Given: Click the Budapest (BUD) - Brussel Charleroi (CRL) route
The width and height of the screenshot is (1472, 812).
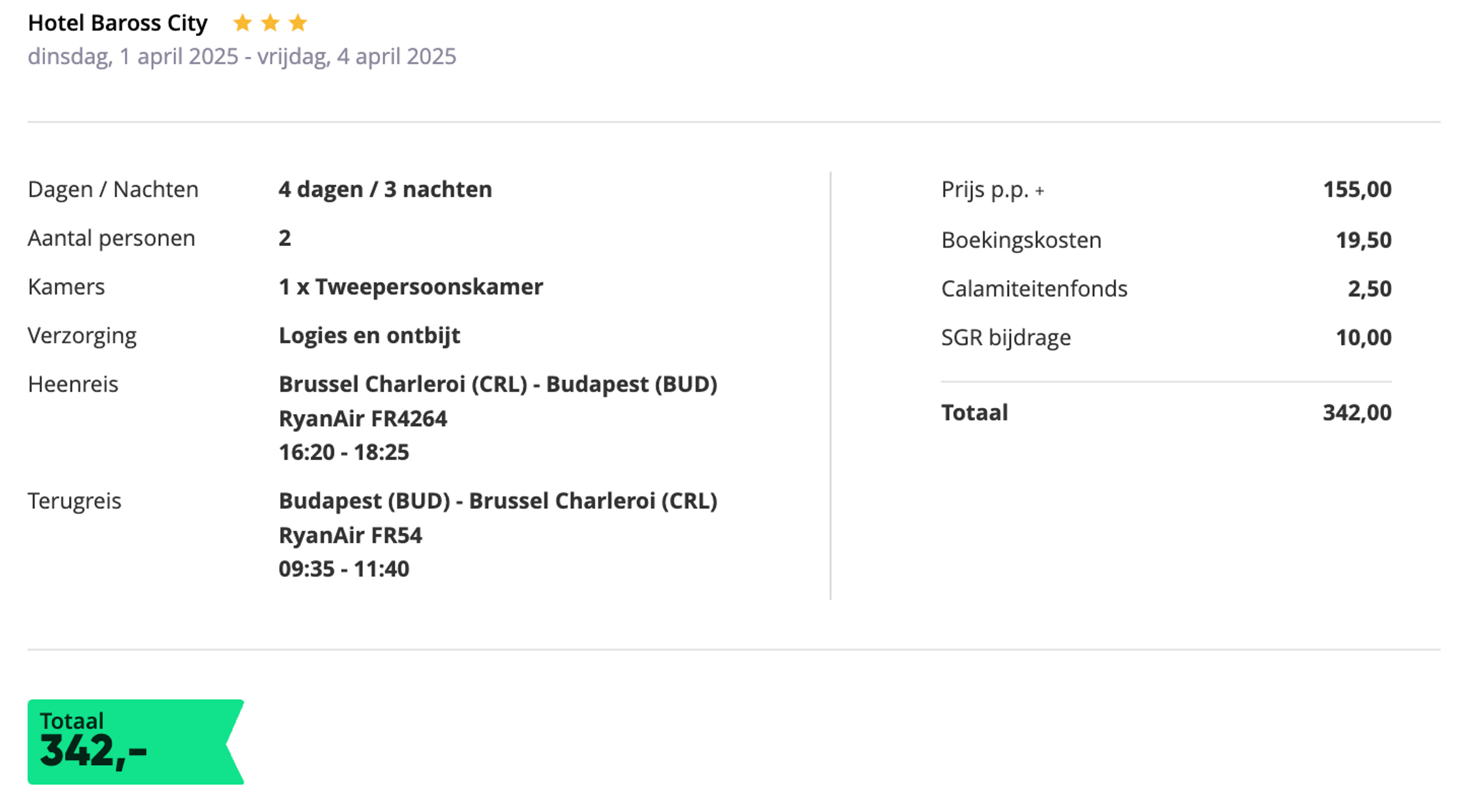Looking at the screenshot, I should tap(498, 501).
